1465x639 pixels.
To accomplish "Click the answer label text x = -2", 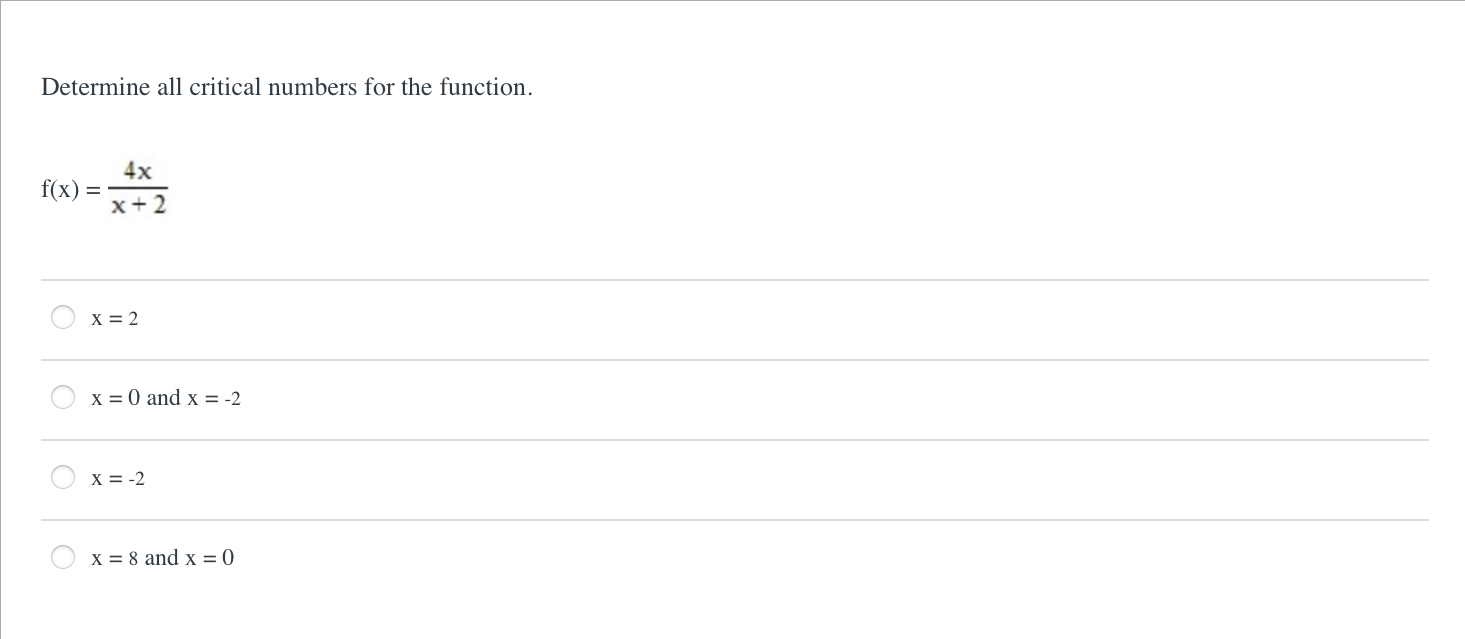I will pyautogui.click(x=118, y=478).
